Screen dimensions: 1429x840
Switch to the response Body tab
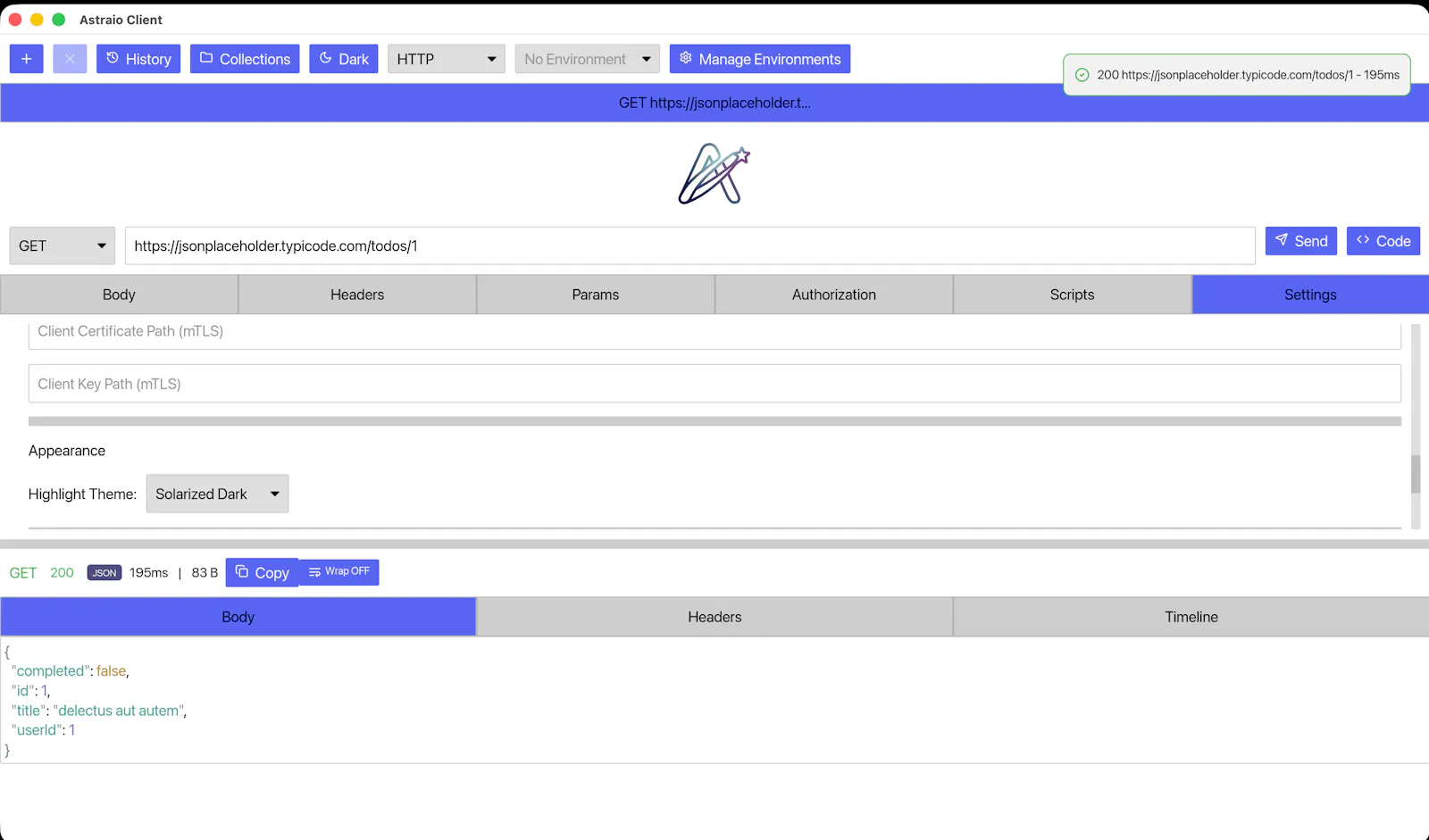pos(238,617)
